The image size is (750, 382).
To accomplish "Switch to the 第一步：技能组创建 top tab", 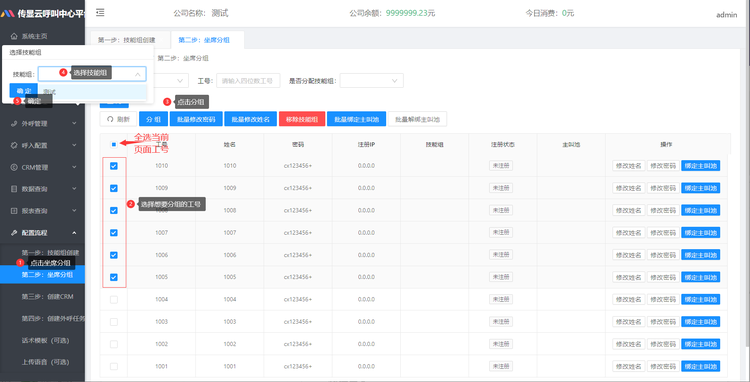I will (127, 40).
